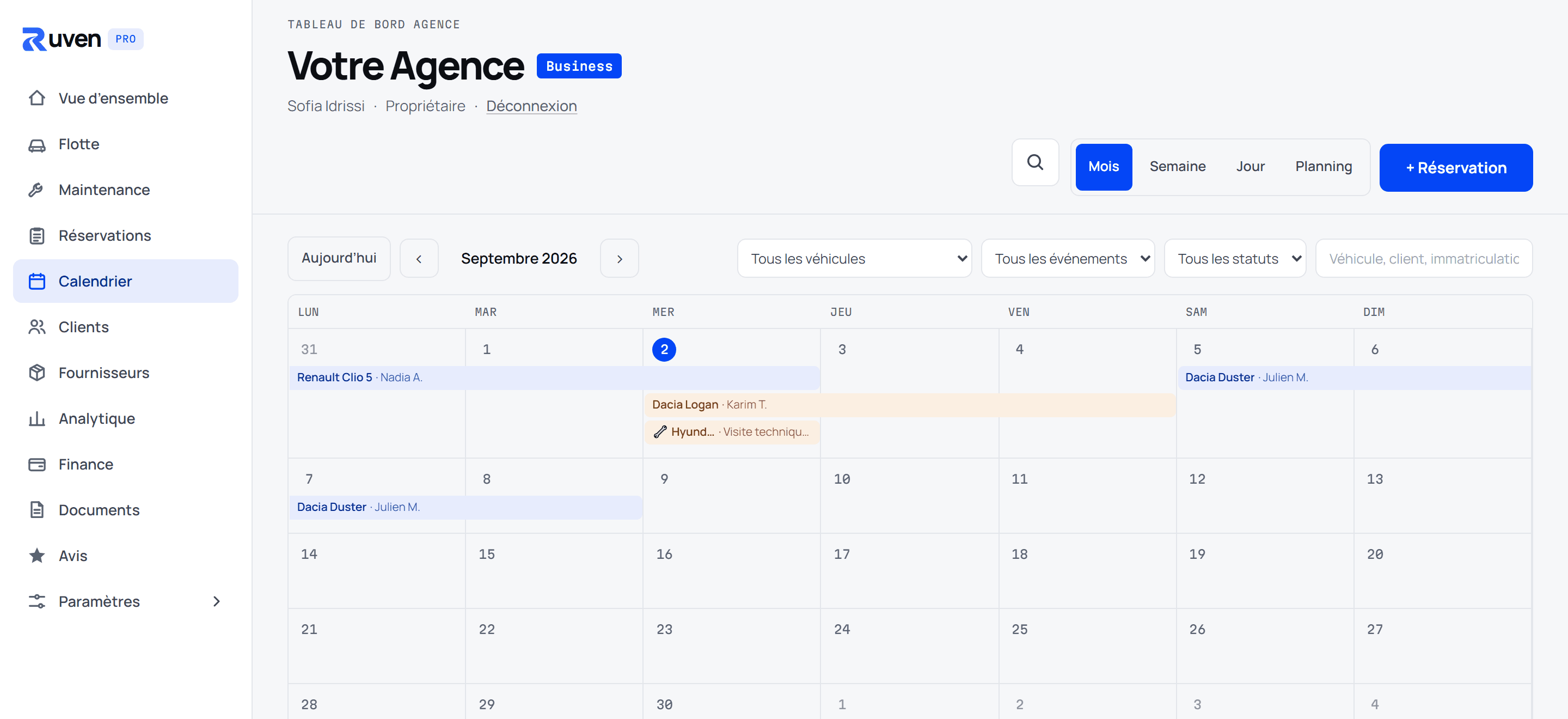Viewport: 1568px width, 719px height.
Task: Click the calendar icon beside Calendrier
Action: [x=36, y=281]
